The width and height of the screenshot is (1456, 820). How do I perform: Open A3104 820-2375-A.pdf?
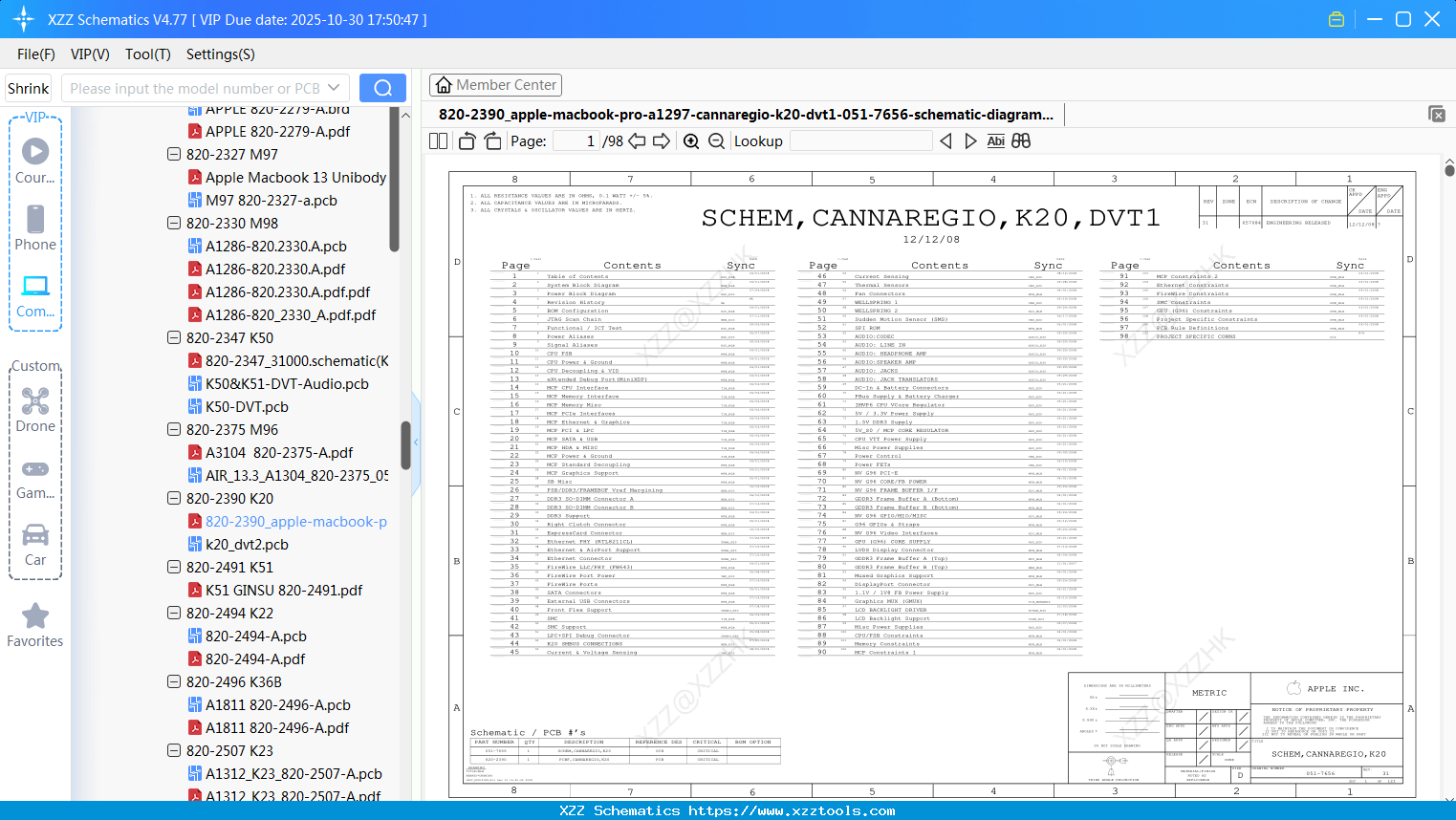279,452
